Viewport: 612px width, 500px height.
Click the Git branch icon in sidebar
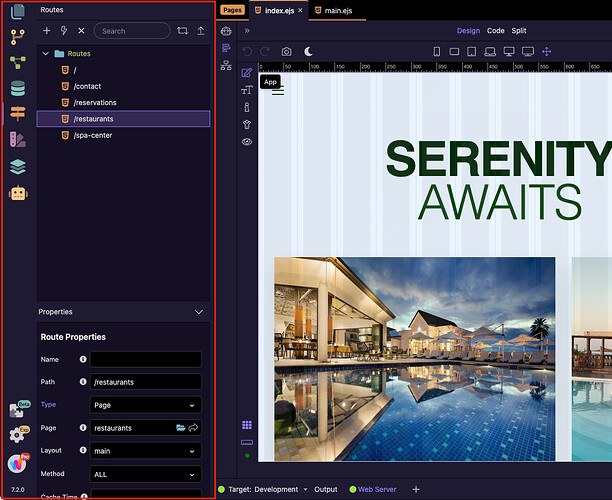tap(17, 37)
